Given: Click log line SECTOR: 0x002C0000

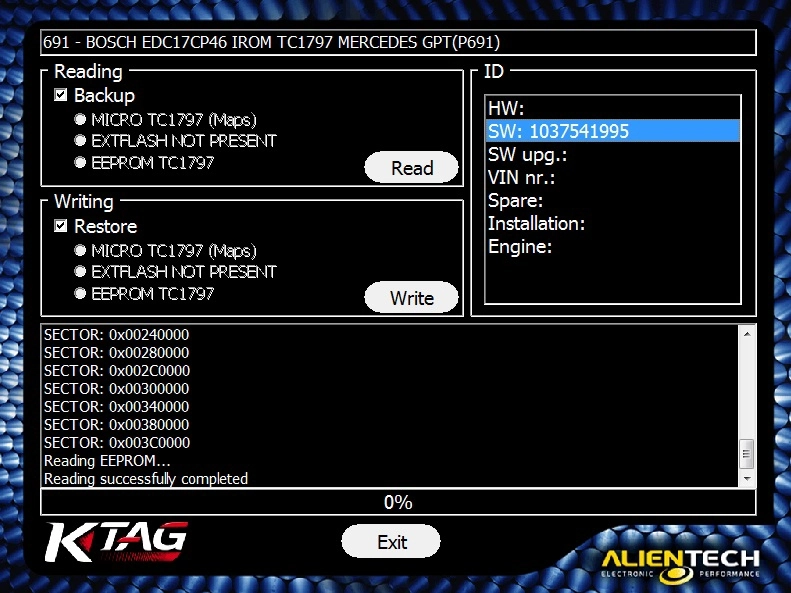Looking at the screenshot, I should tap(117, 371).
